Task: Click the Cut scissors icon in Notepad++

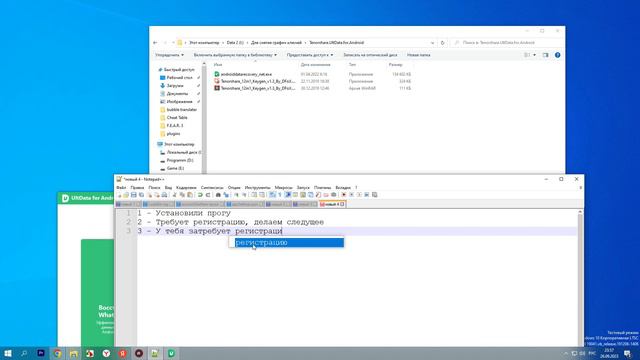Action: [x=174, y=195]
